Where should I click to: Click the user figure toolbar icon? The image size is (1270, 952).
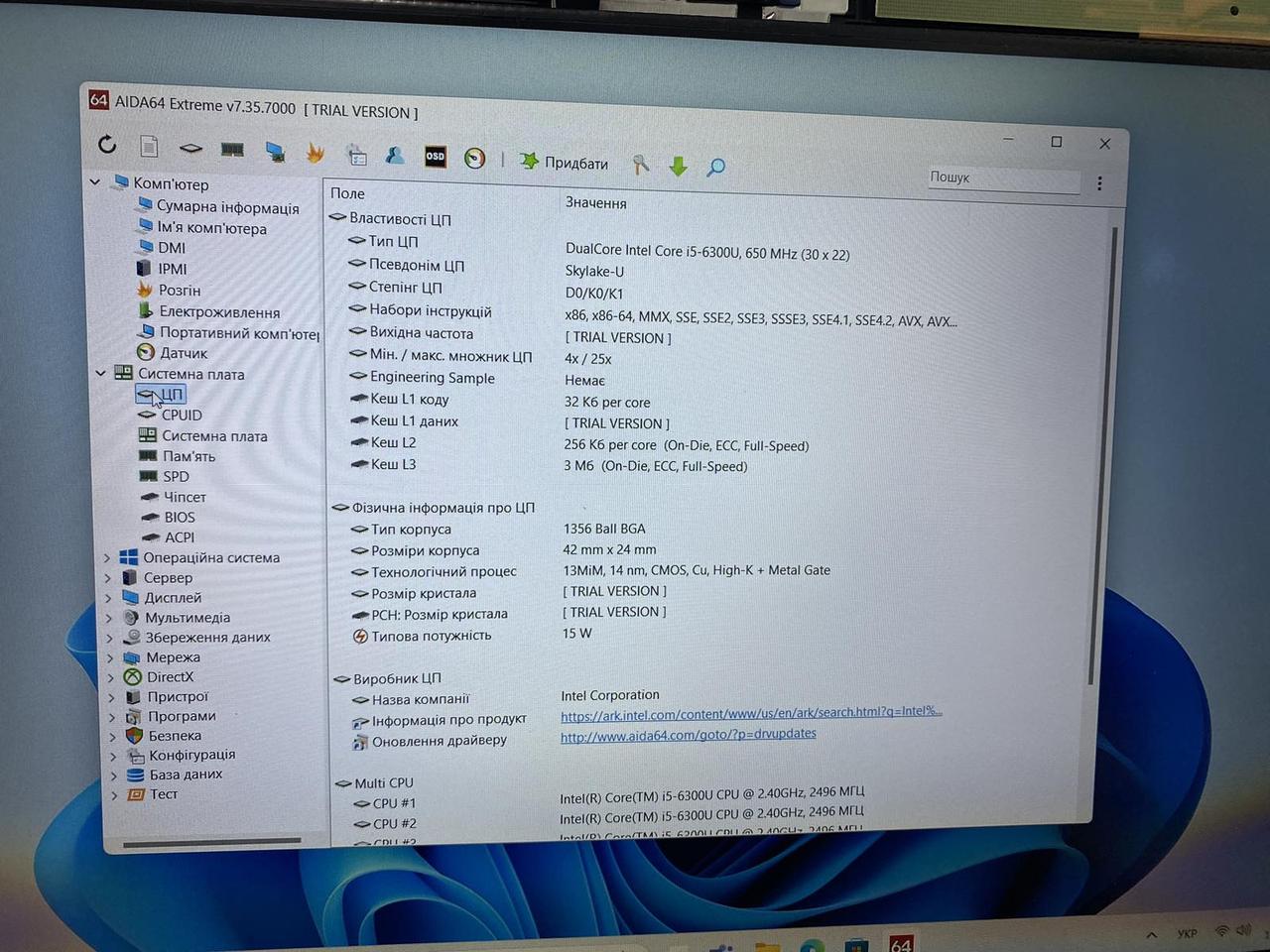coord(395,155)
